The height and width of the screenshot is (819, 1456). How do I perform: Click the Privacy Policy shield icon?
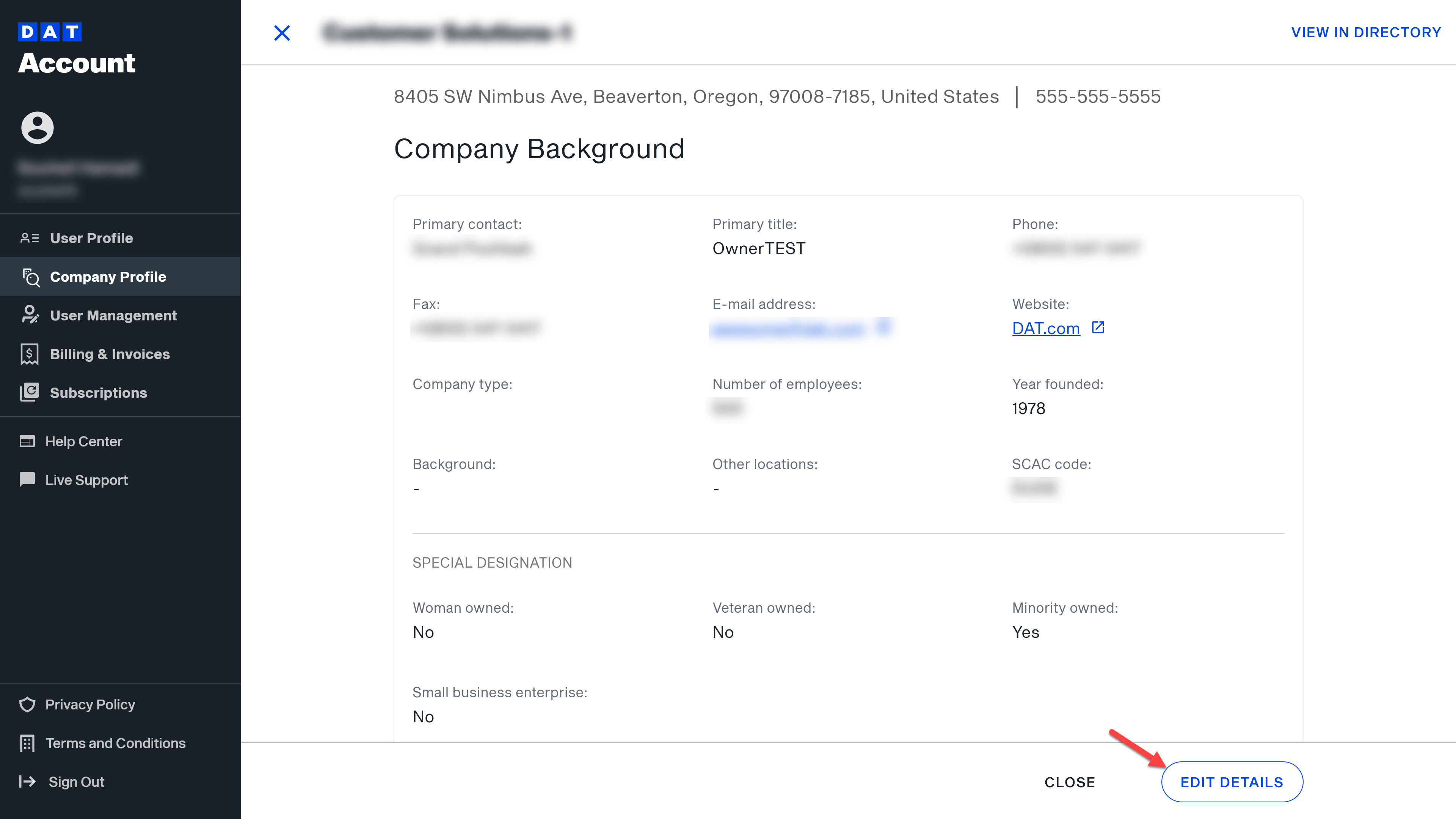(x=27, y=704)
